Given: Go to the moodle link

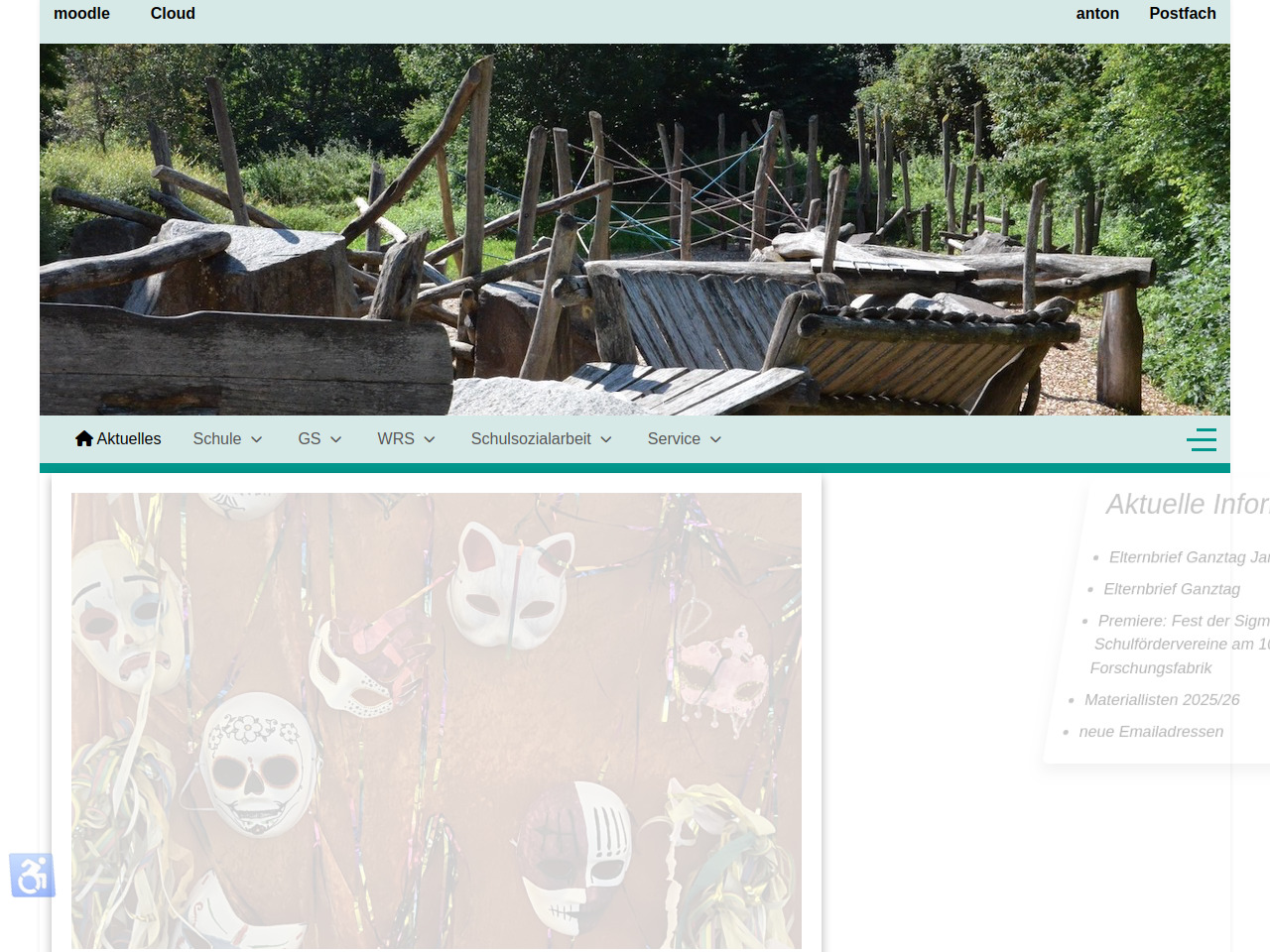Looking at the screenshot, I should [81, 13].
